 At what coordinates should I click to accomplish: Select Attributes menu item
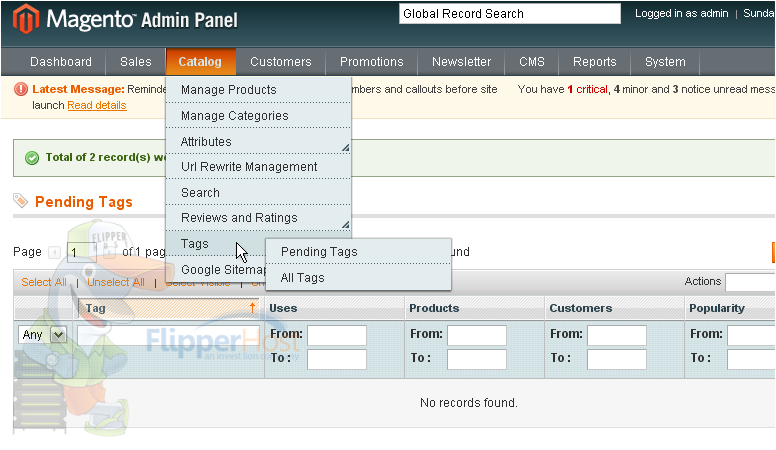[x=258, y=141]
